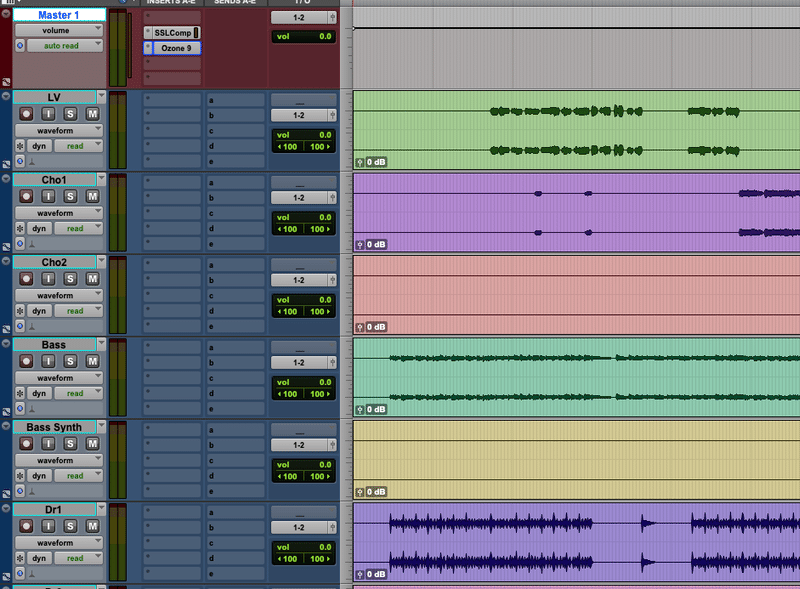This screenshot has height=589, width=800.
Task: Click the playlist icon at bottom-left of Bass track
Action: pyautogui.click(x=6, y=412)
